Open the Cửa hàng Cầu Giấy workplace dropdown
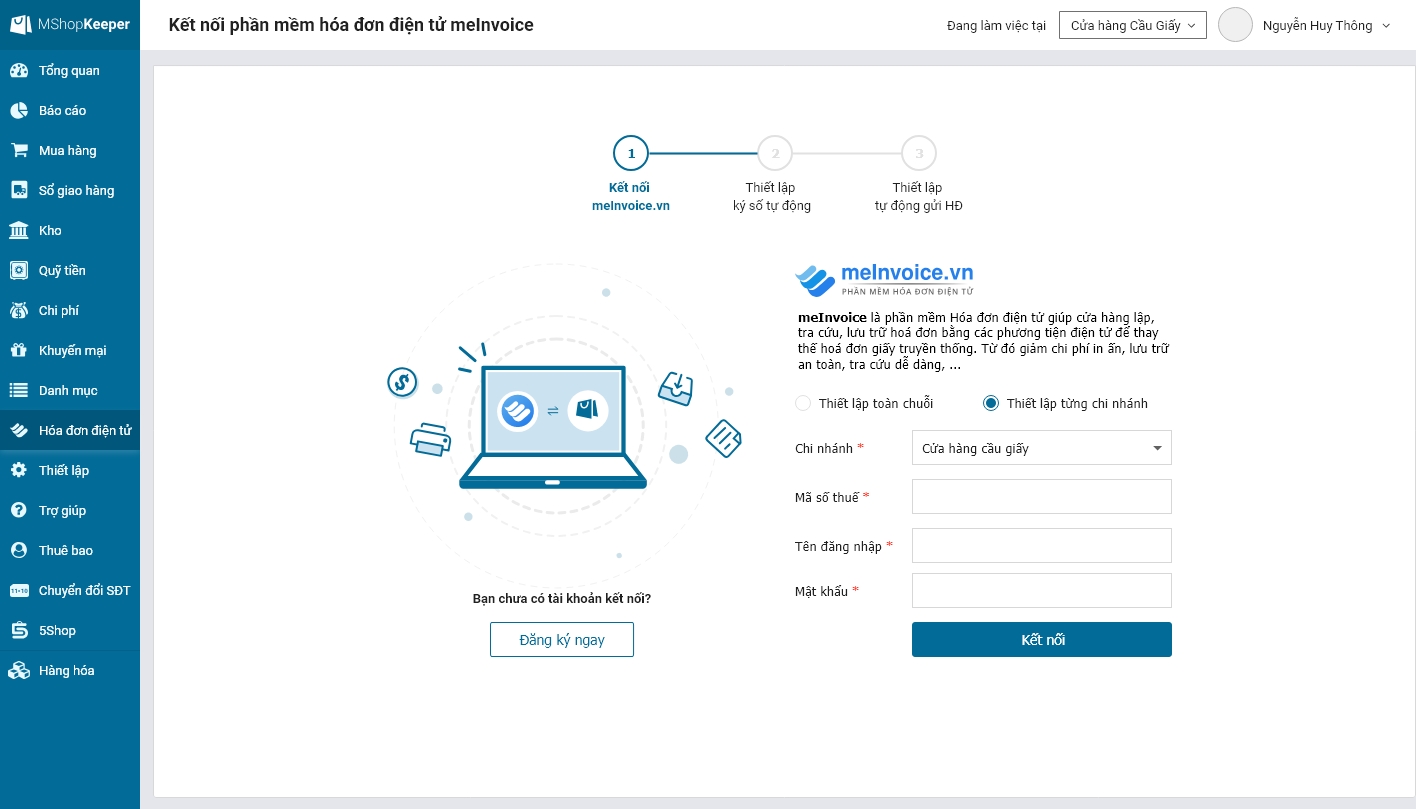 [x=1133, y=25]
